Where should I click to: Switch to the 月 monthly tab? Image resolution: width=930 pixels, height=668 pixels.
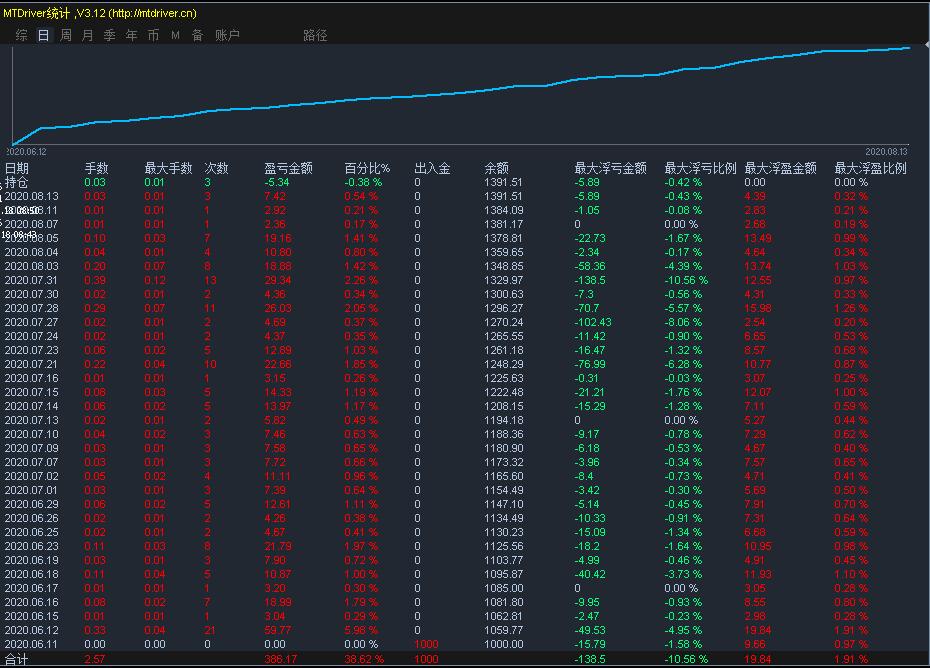(87, 35)
